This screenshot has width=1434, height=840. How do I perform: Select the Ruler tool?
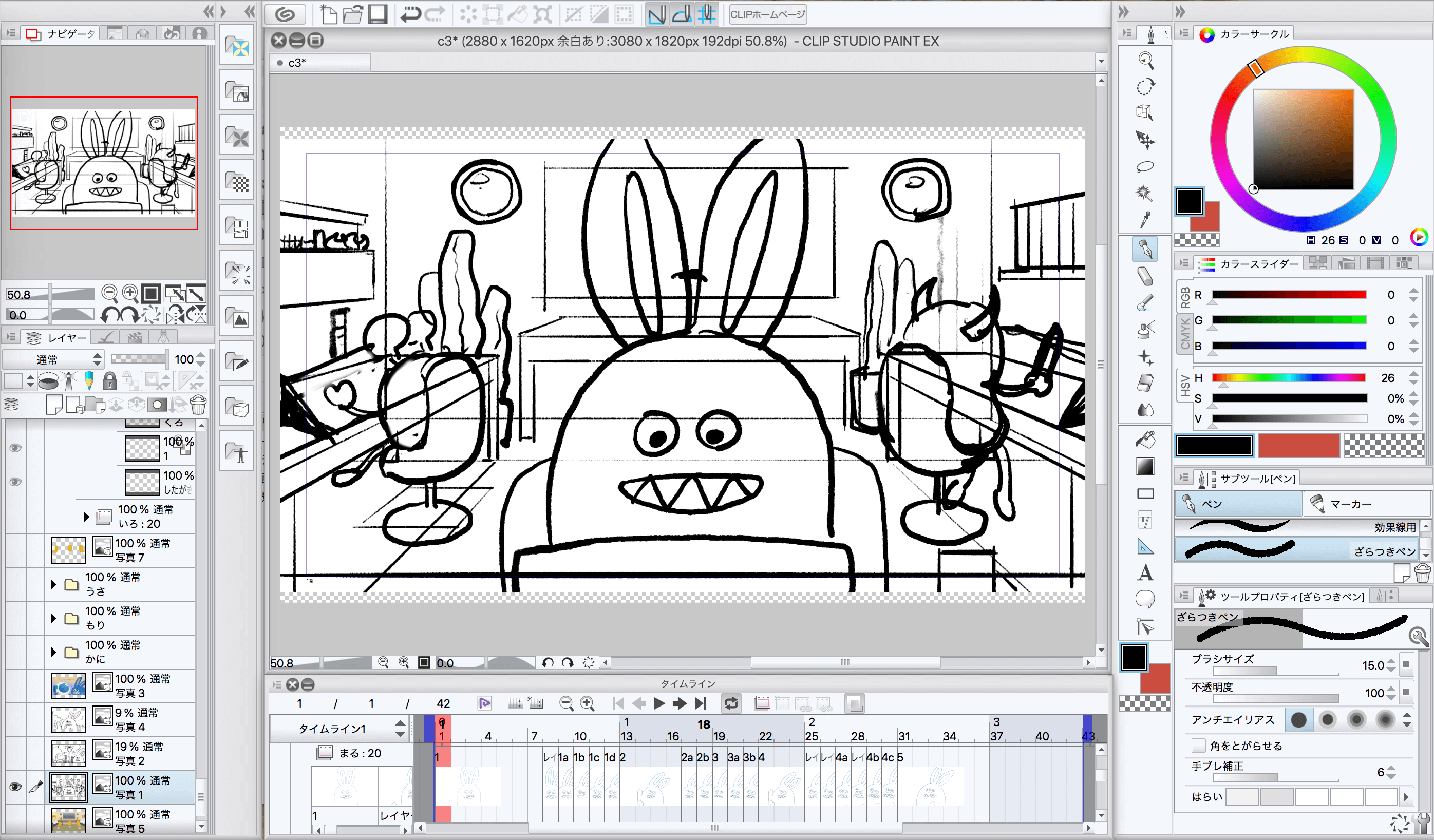[x=1145, y=547]
